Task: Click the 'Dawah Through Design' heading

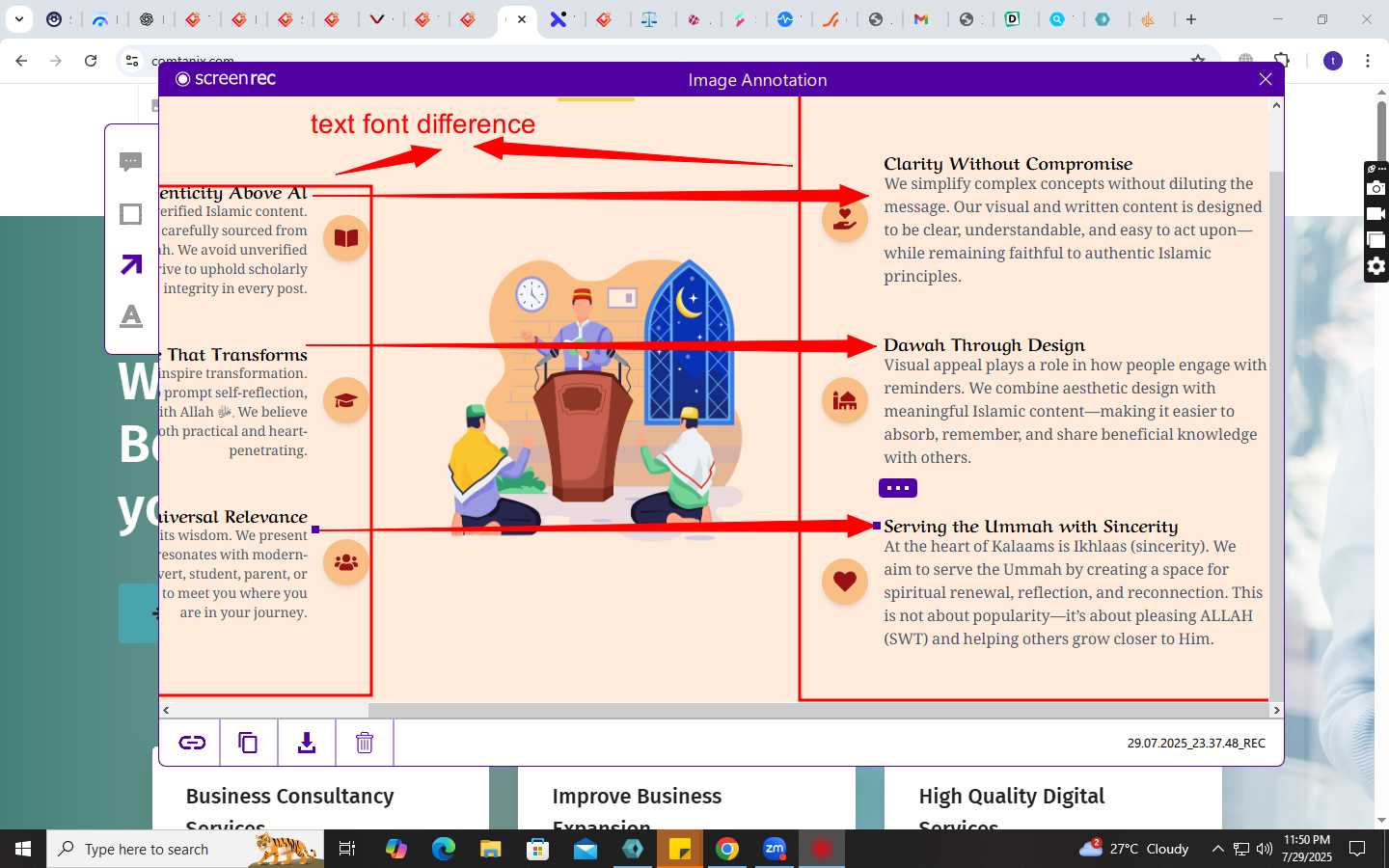Action: [x=984, y=345]
